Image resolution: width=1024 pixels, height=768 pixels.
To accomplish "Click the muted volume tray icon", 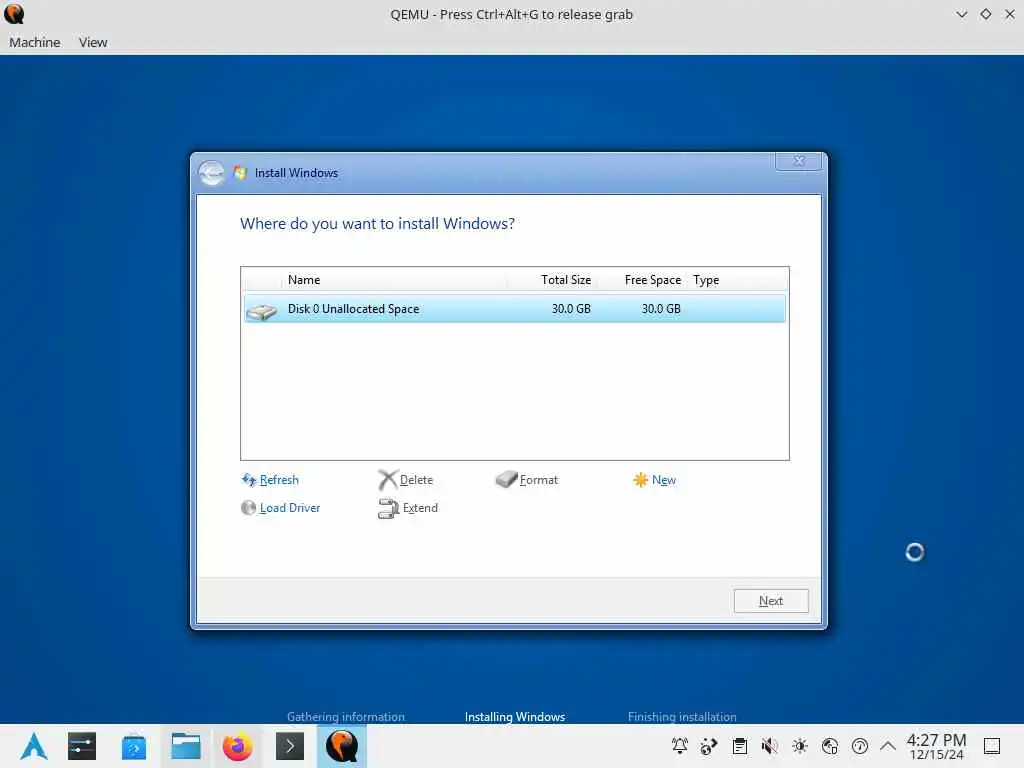I will point(770,746).
